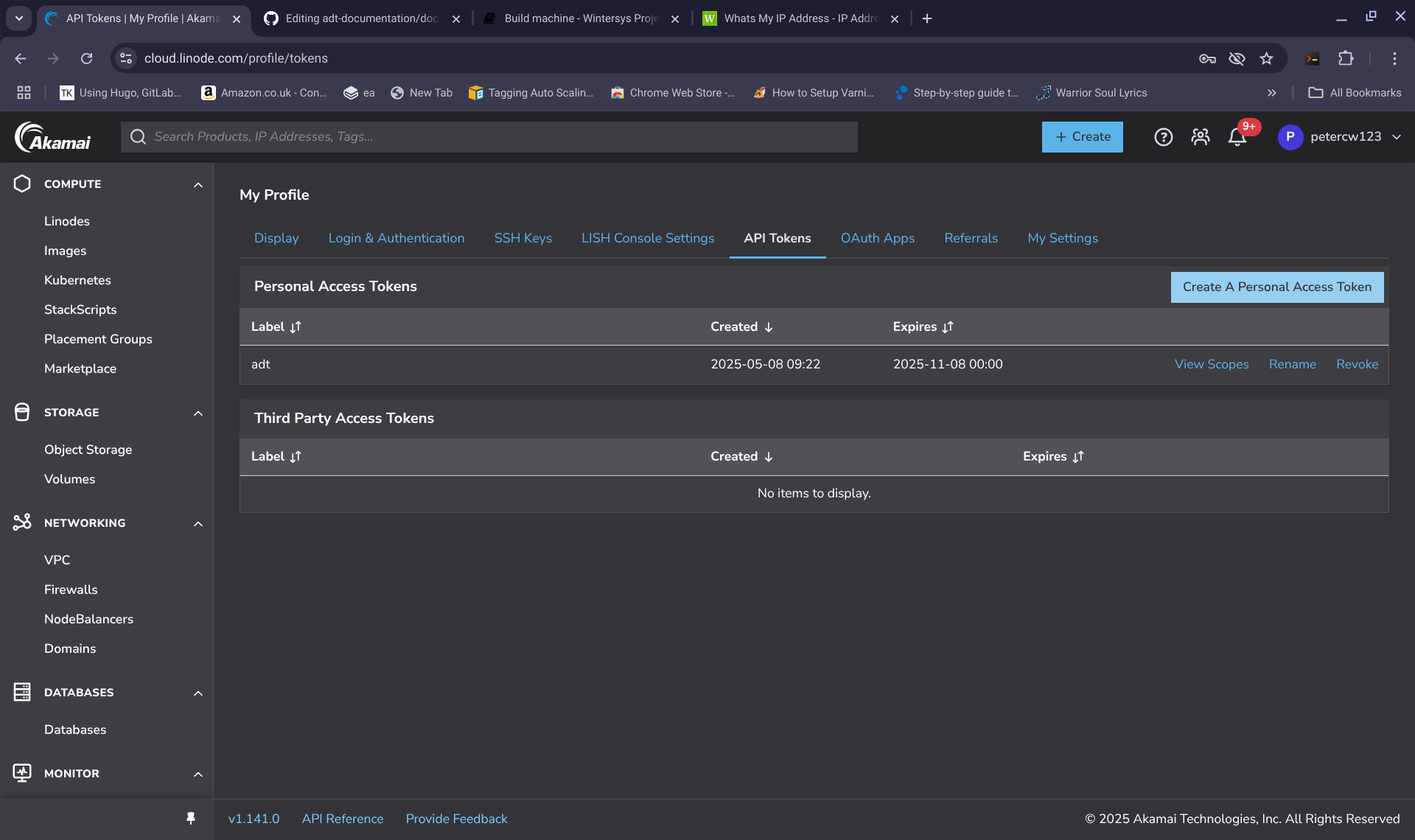Collapse the Compute sidebar section

pos(198,184)
